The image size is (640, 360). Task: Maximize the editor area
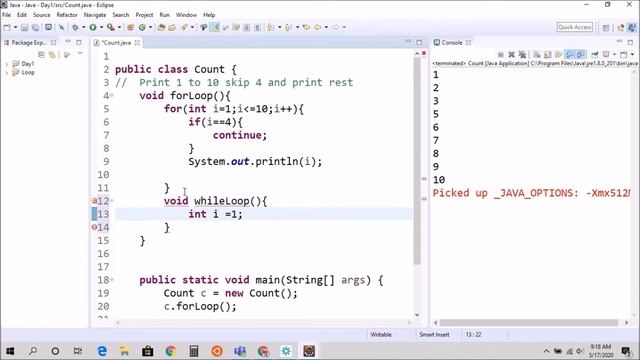(x=419, y=42)
